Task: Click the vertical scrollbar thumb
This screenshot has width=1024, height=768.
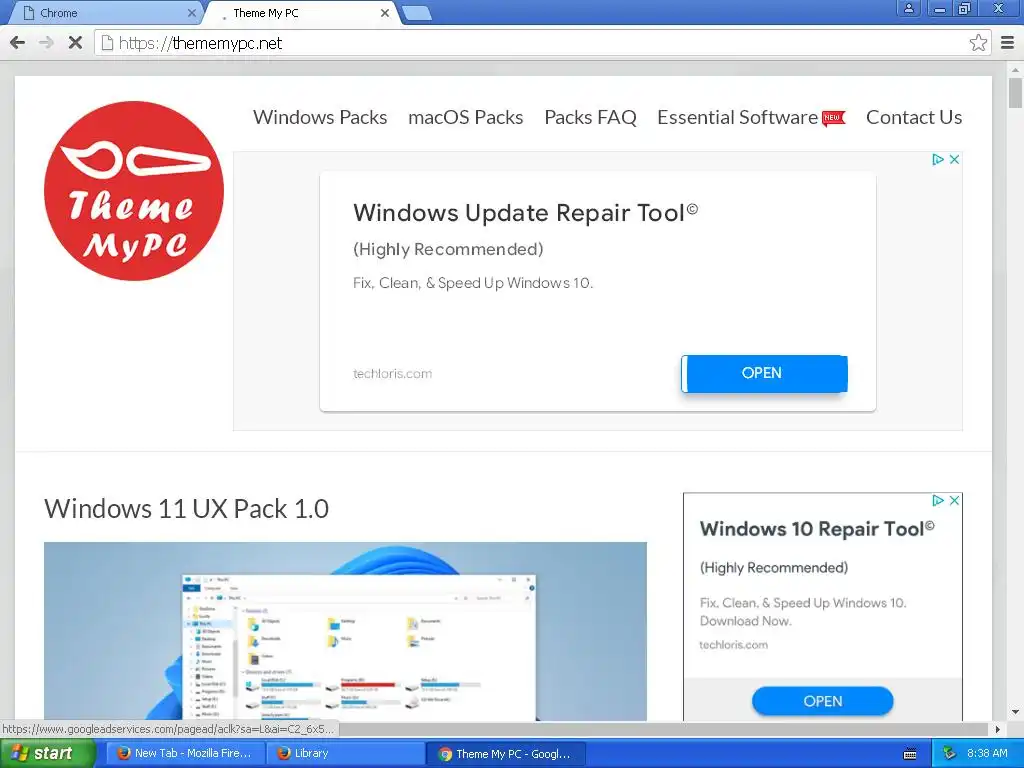Action: (1015, 93)
